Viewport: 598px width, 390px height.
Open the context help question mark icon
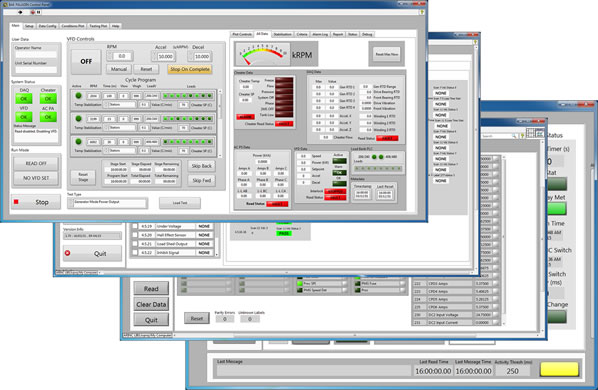pos(422,12)
